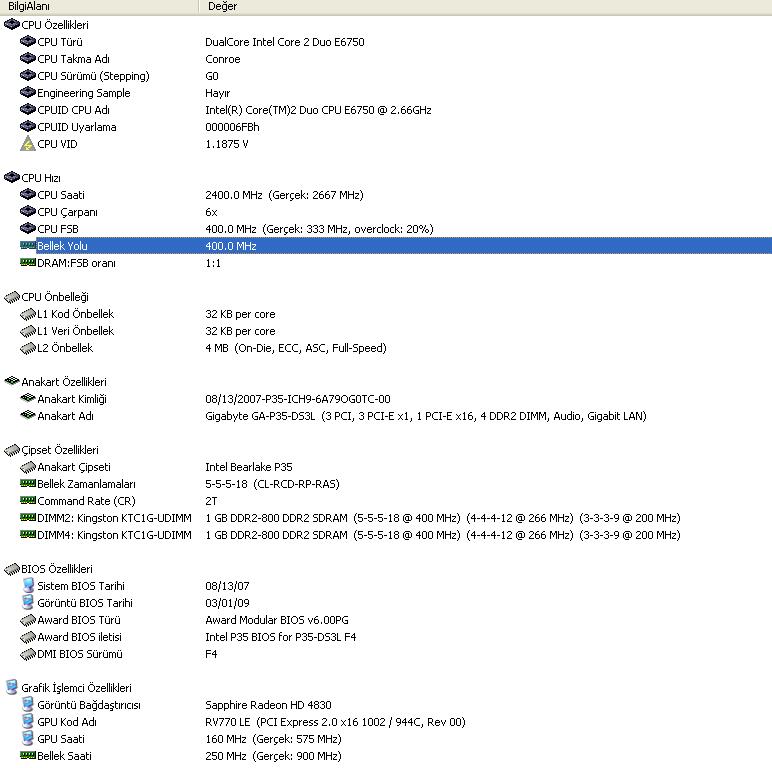Select the 1:1 DRAM:FSB value
The image size is (772, 768).
213,263
